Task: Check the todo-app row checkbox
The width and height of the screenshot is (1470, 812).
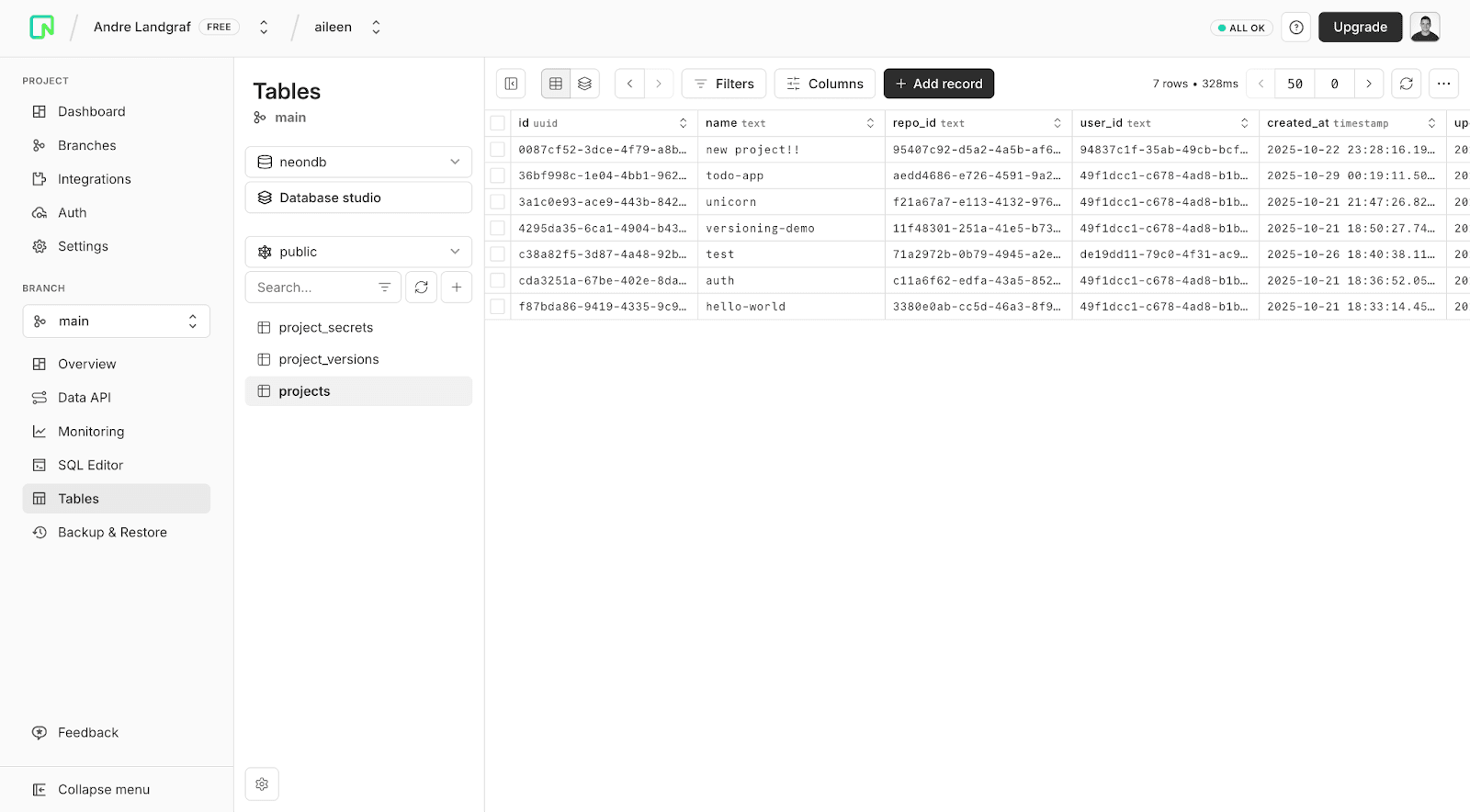Action: click(x=498, y=175)
